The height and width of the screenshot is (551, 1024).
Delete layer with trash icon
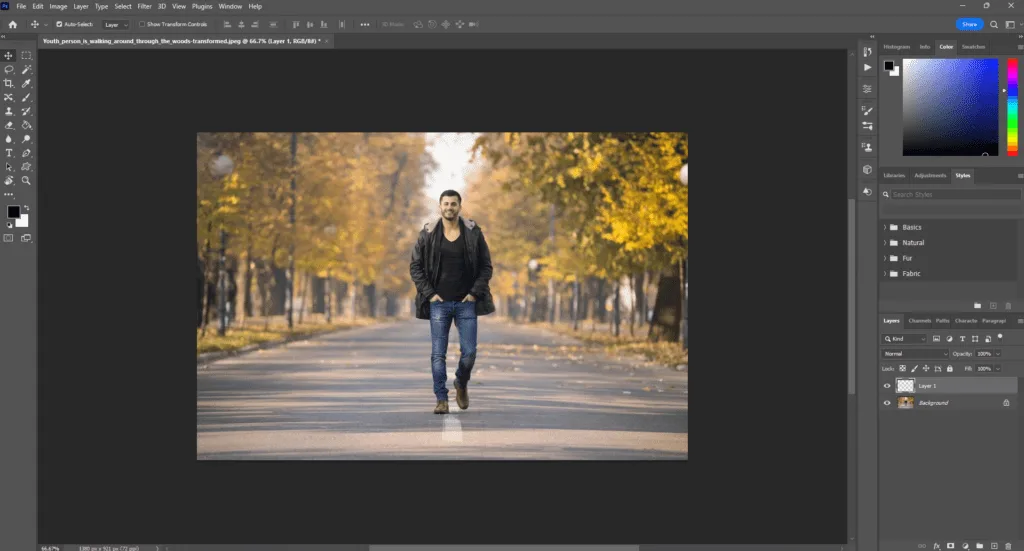1008,546
